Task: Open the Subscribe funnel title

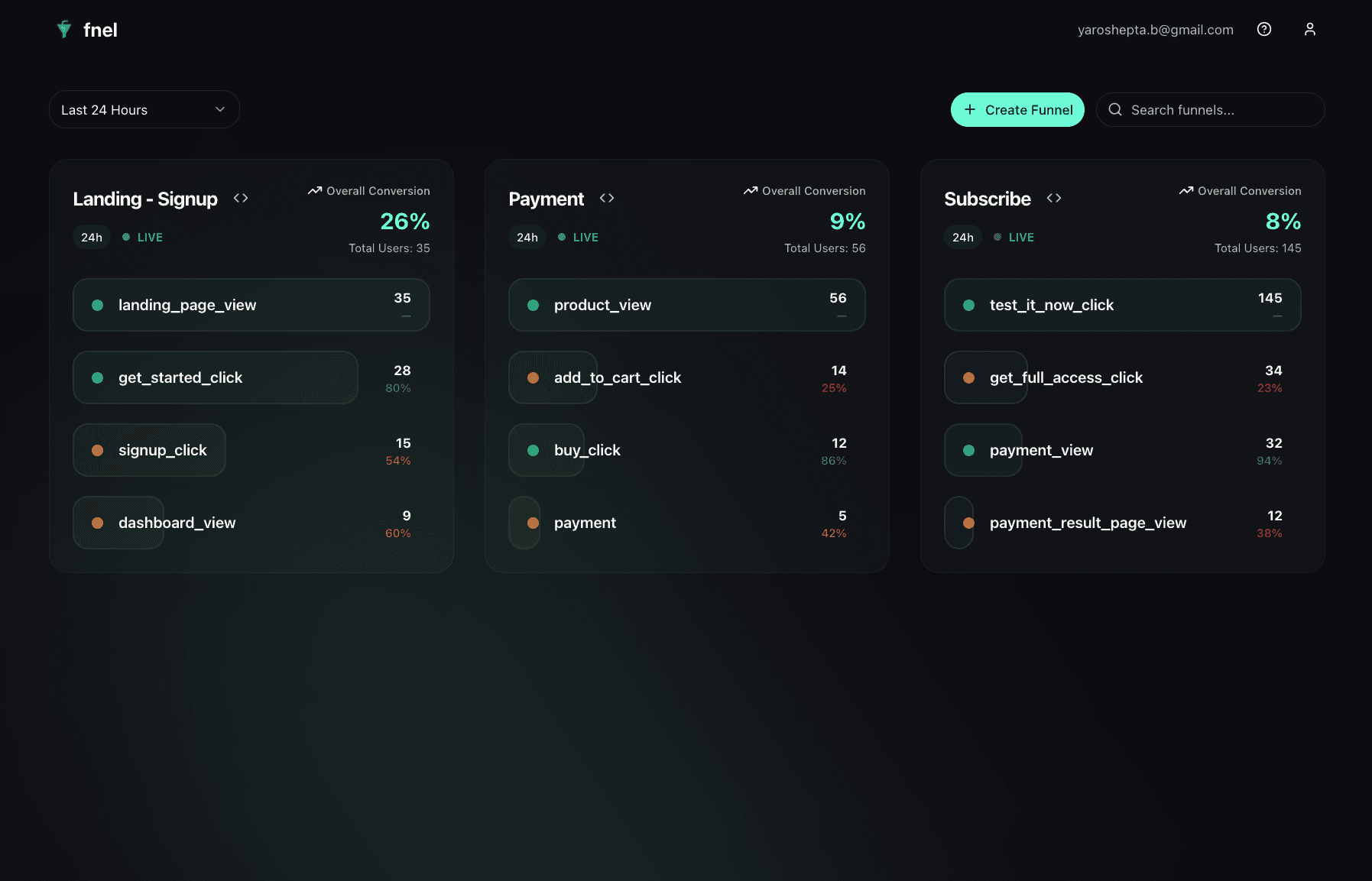Action: click(988, 199)
